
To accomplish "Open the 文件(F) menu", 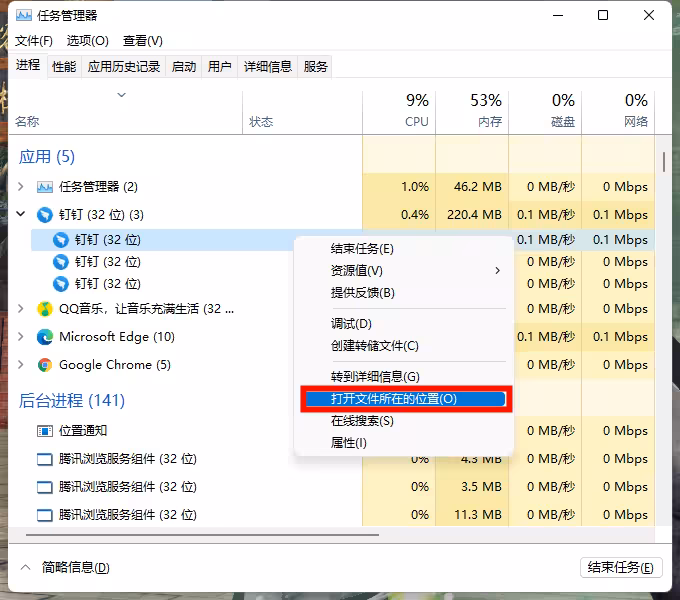I will click(34, 41).
